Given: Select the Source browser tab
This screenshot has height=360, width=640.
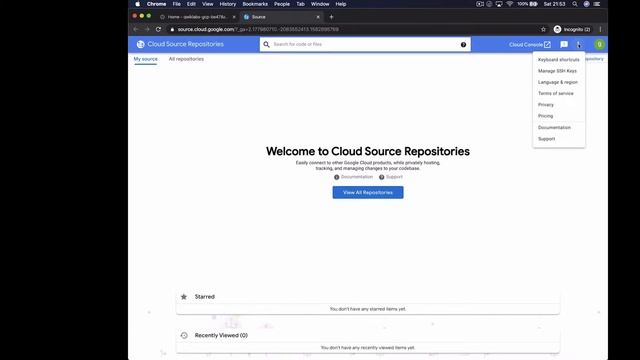Looking at the screenshot, I should tap(281, 17).
